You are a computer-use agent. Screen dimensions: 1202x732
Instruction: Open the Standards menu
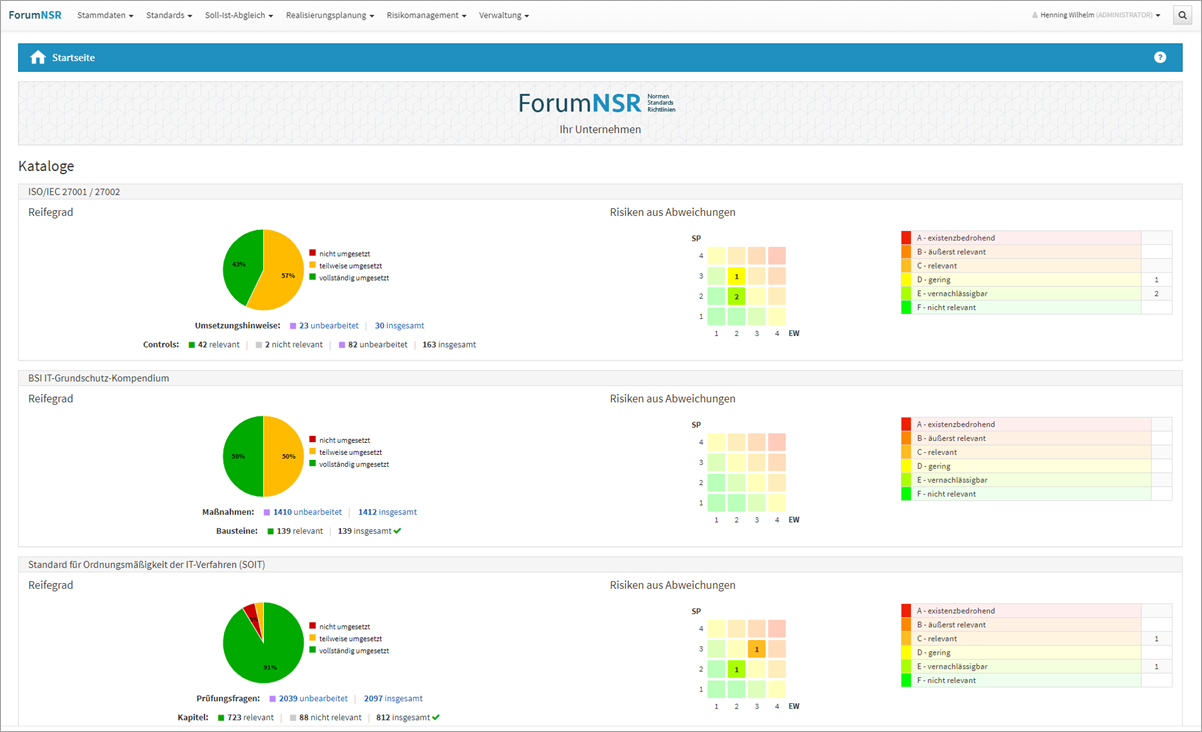coord(169,16)
